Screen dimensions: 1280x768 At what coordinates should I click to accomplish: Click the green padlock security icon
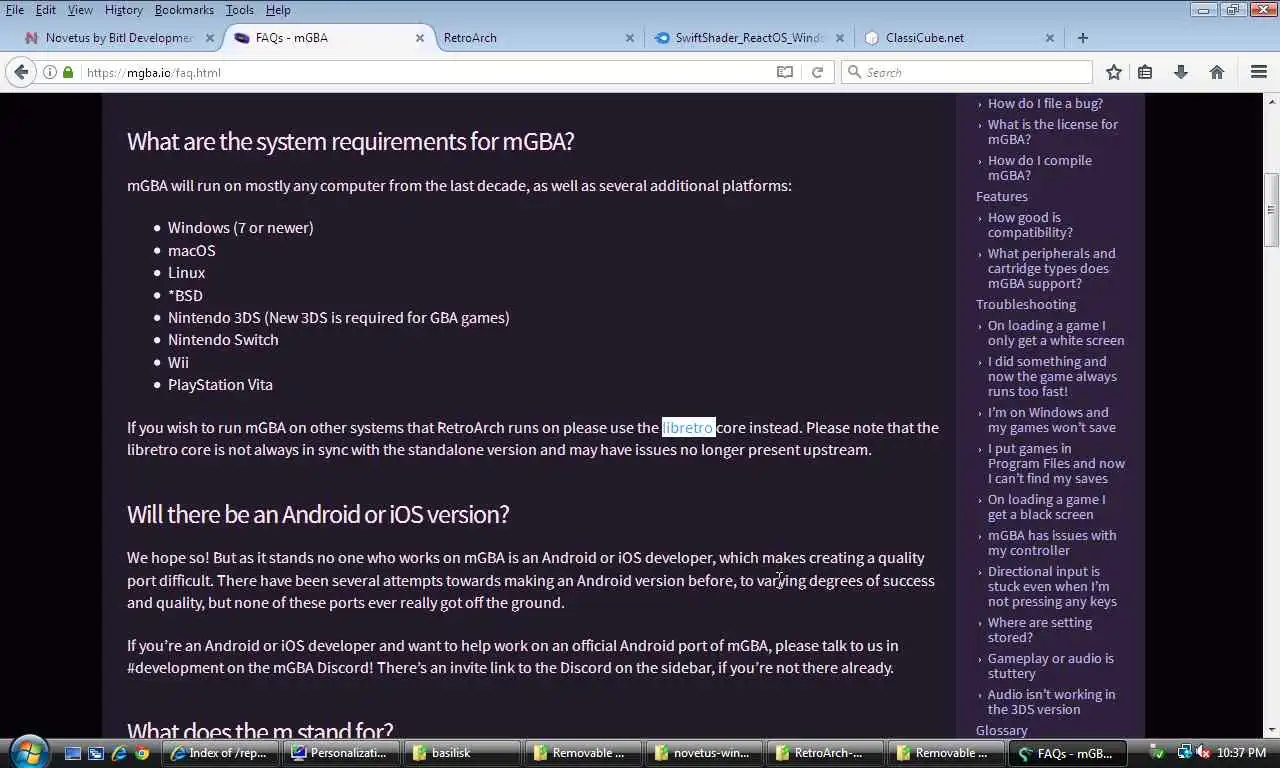pyautogui.click(x=68, y=72)
